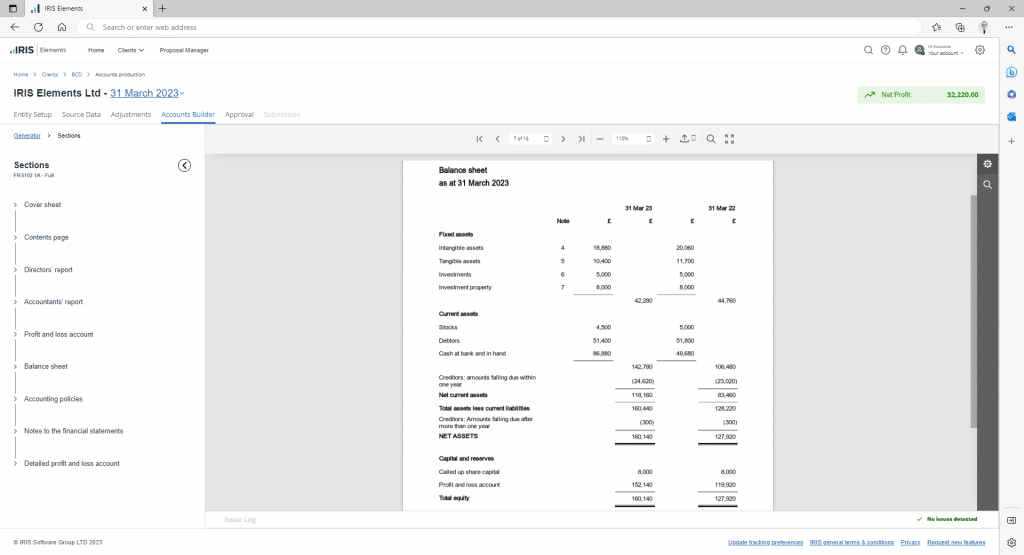The height and width of the screenshot is (555, 1024).
Task: Switch to the Entity Setup tab
Action: [33, 114]
